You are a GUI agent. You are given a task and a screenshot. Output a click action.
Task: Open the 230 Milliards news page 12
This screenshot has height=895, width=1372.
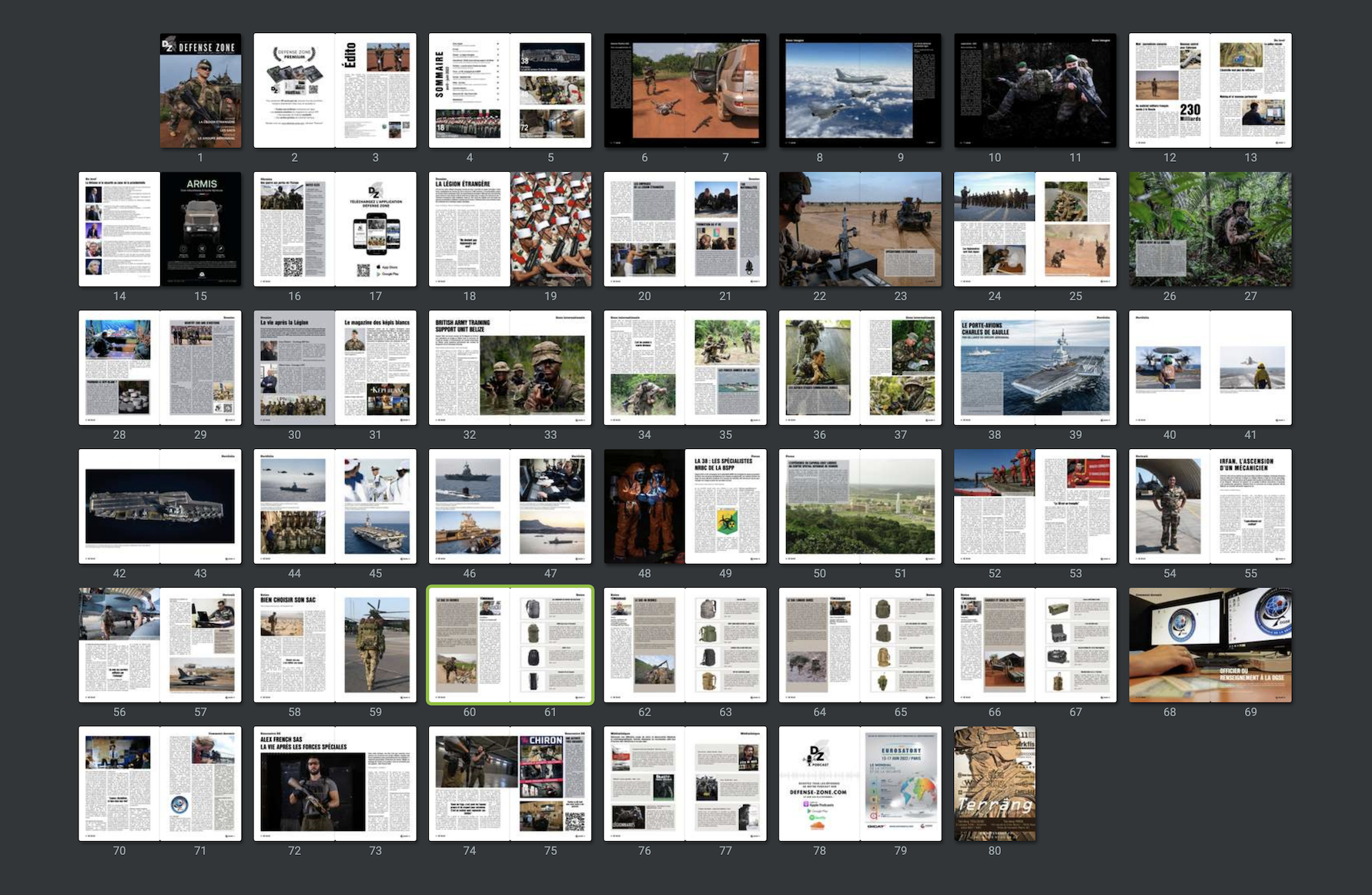(x=1170, y=90)
